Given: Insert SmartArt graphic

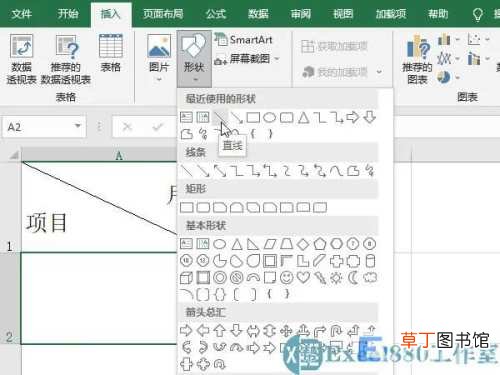Looking at the screenshot, I should [243, 40].
